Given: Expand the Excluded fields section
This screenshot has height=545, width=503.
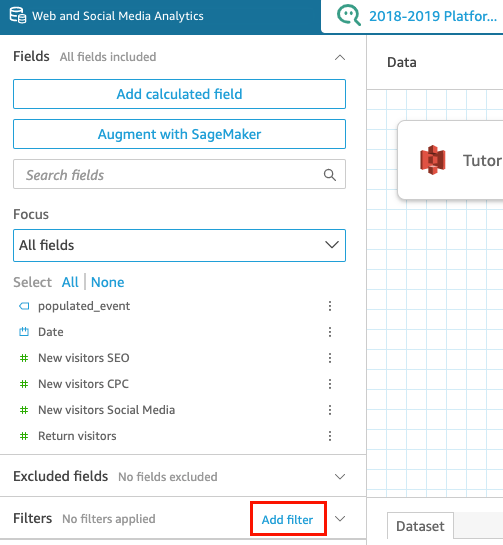Looking at the screenshot, I should pyautogui.click(x=340, y=477).
